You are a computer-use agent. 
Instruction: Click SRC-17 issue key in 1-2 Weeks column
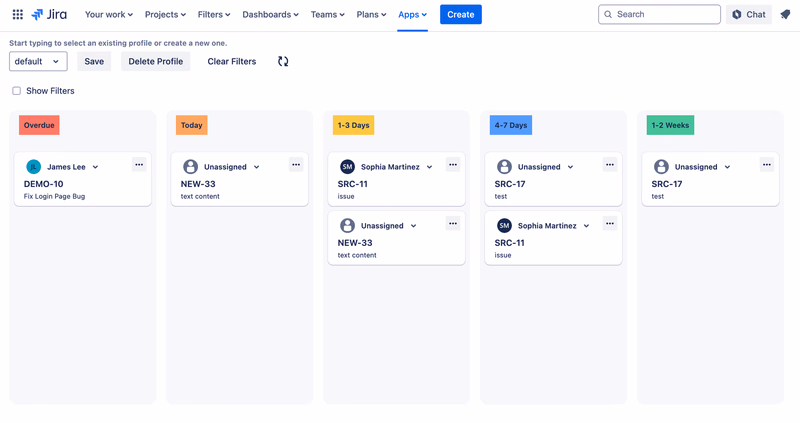coord(667,184)
